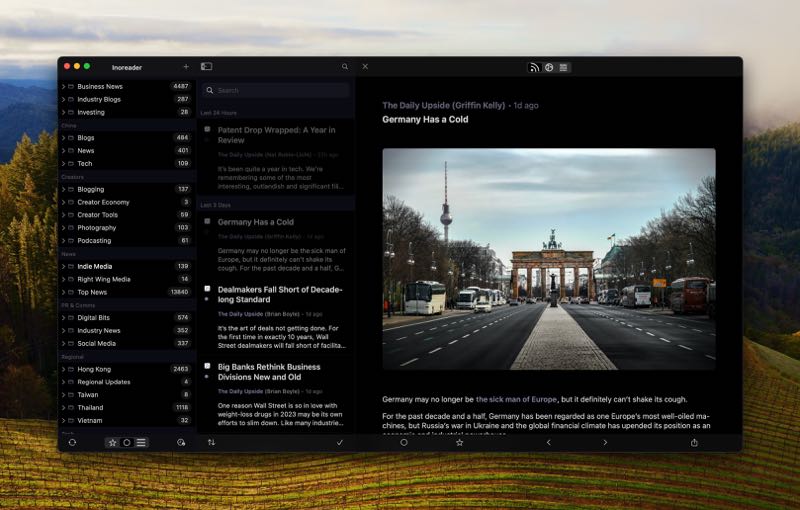Mark all as read checkmark icon
This screenshot has width=800, height=510.
click(340, 442)
